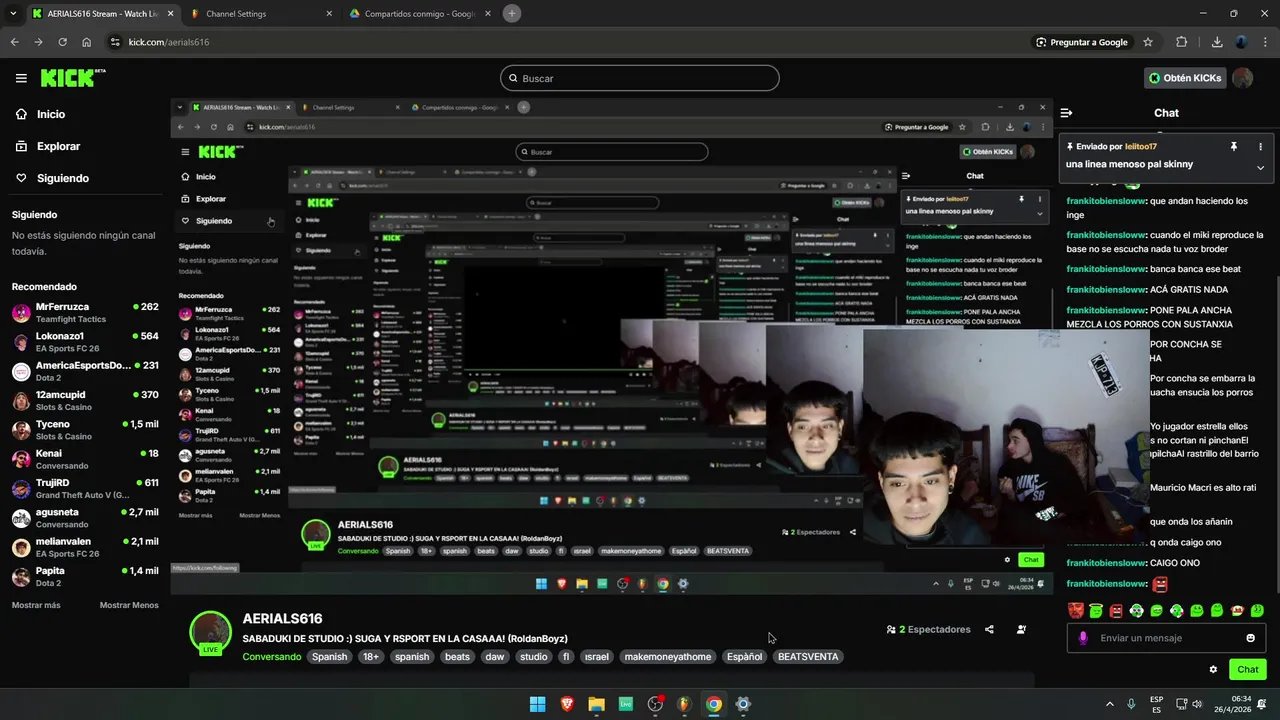Image resolution: width=1280 pixels, height=720 pixels.
Task: Click frankitobienslow's red emote message
Action: 1160,584
